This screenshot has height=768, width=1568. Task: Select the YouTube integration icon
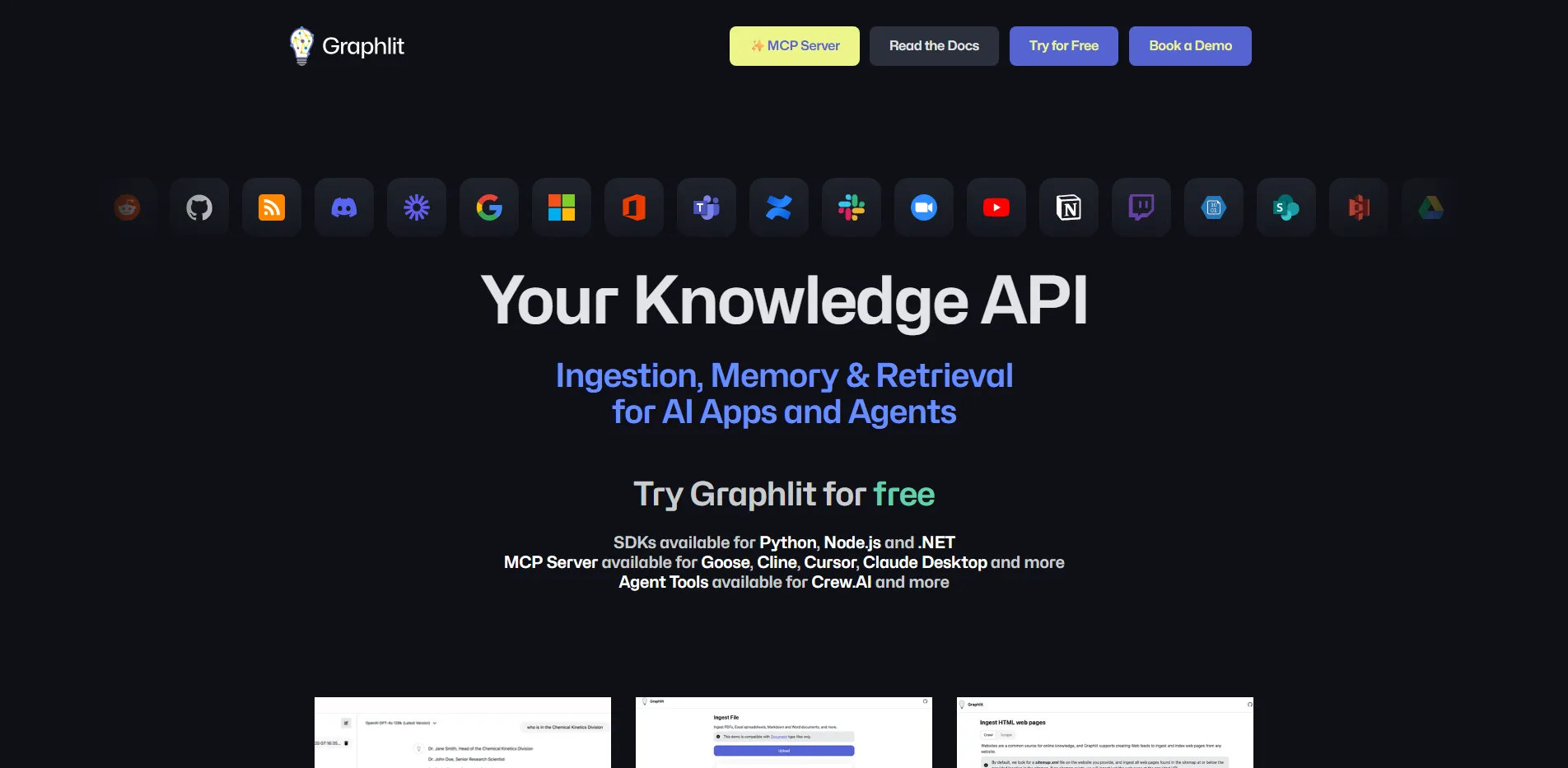pyautogui.click(x=996, y=207)
